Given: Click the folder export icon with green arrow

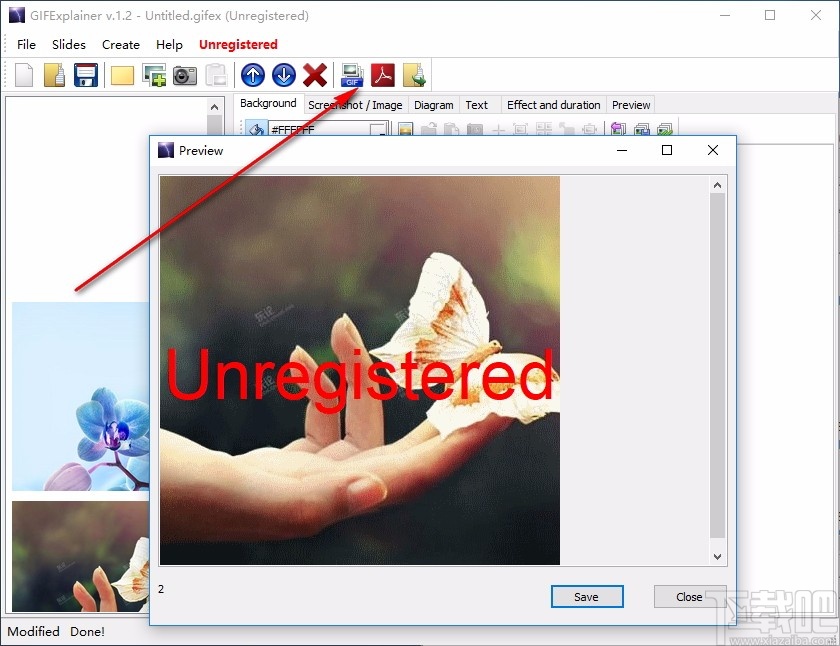Looking at the screenshot, I should click(x=415, y=75).
